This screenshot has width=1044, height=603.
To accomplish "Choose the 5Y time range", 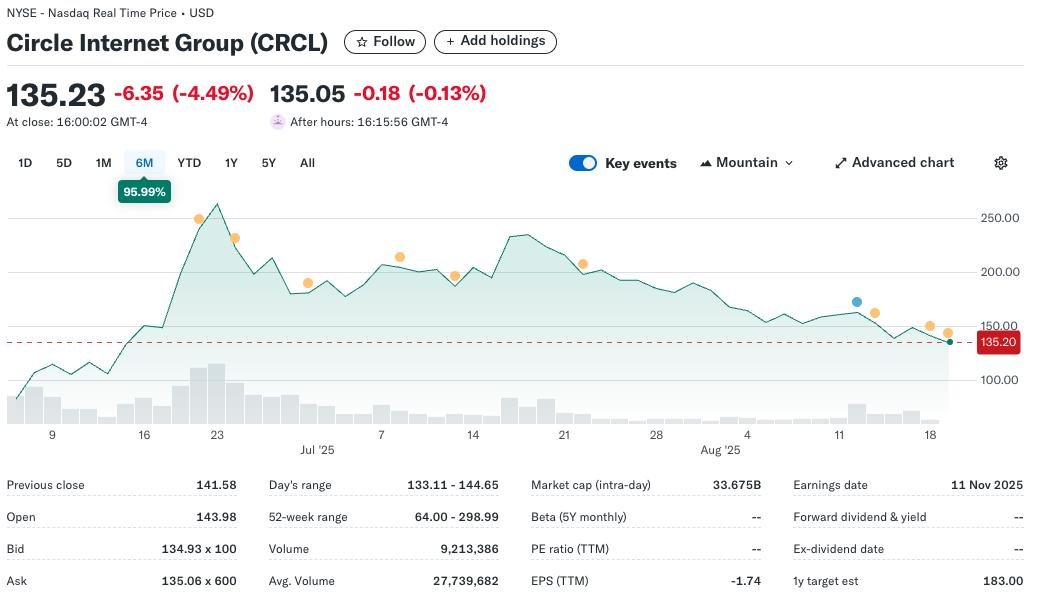I will point(268,163).
